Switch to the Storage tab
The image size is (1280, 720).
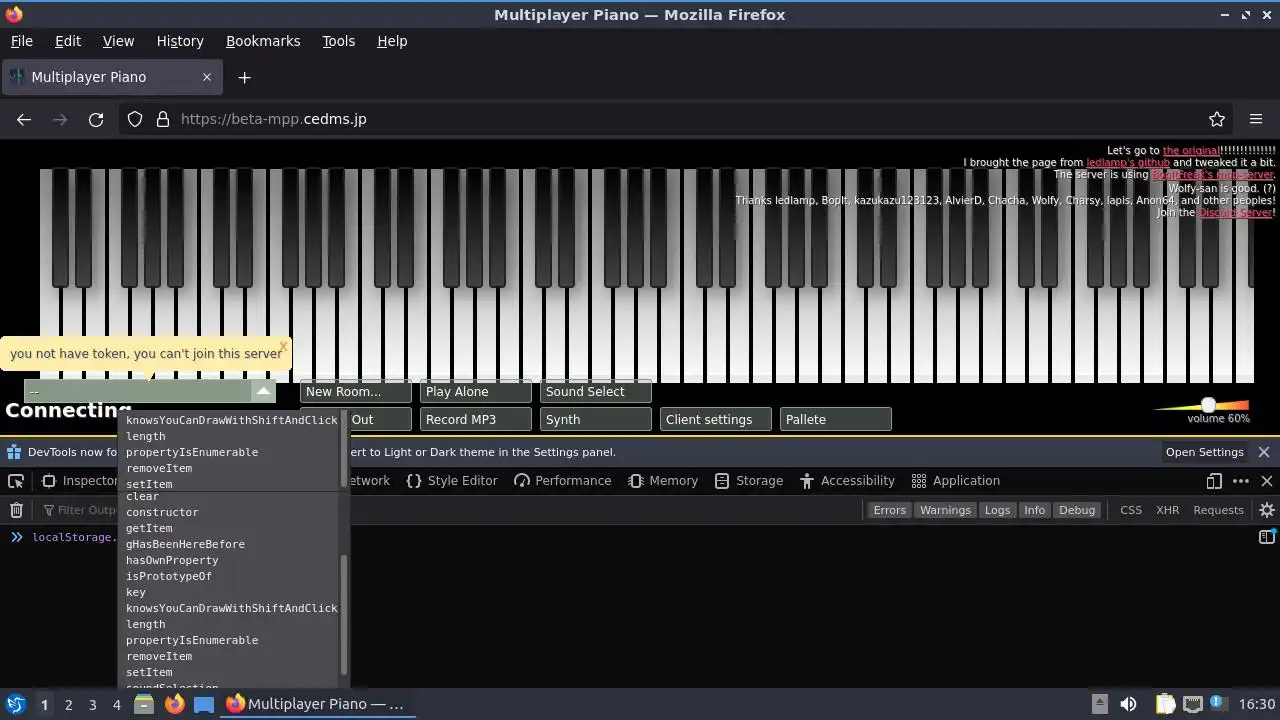tap(749, 481)
